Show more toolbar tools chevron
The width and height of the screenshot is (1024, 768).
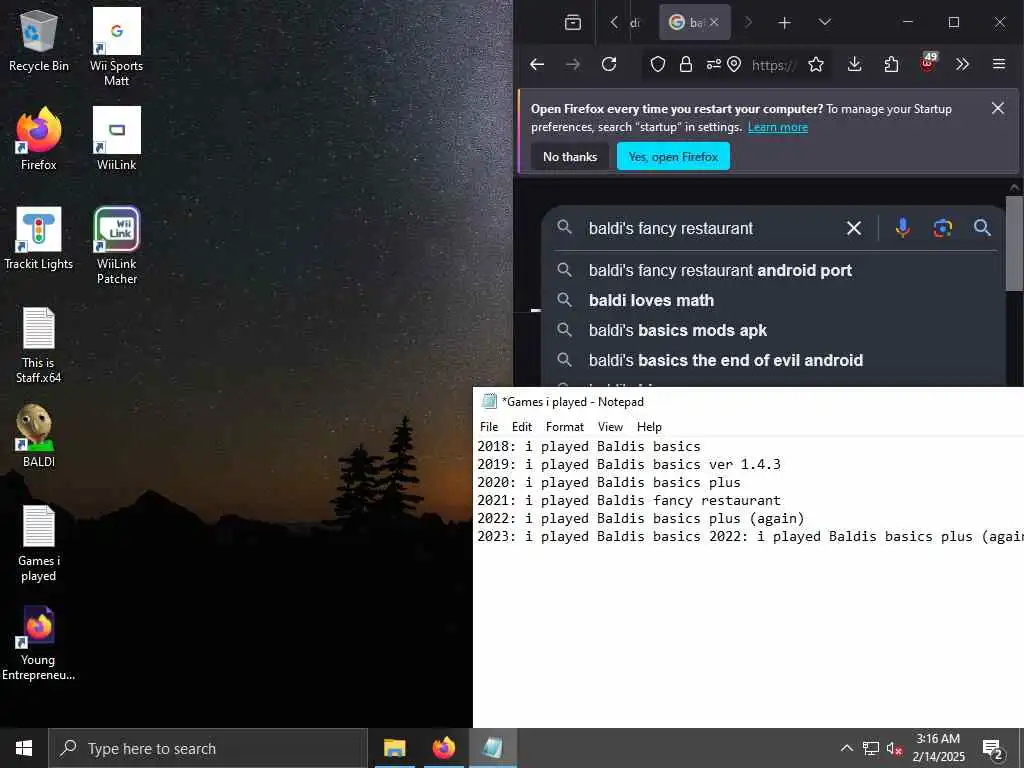[x=962, y=64]
